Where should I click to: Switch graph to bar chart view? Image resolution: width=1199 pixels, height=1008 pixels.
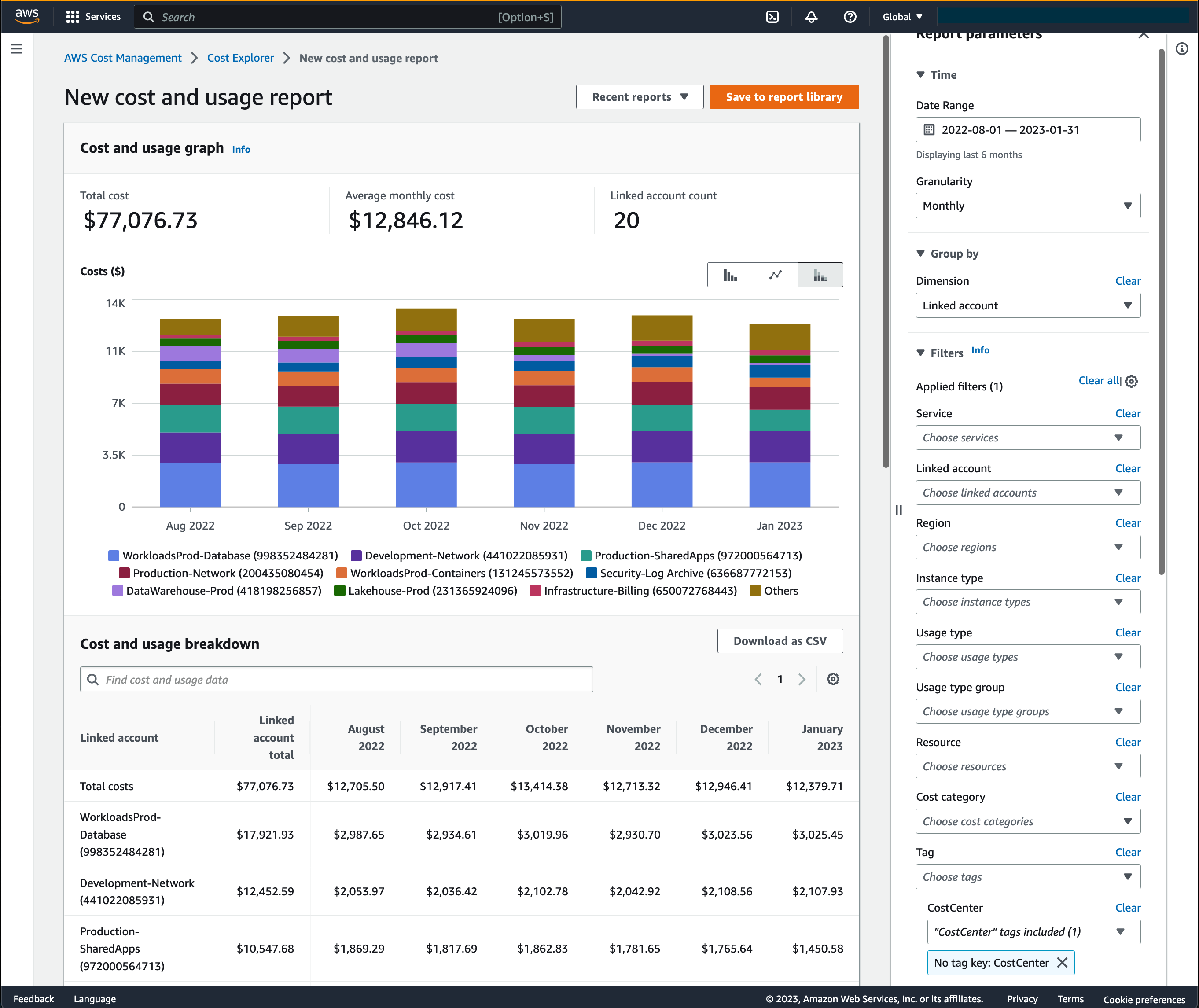pyautogui.click(x=730, y=275)
